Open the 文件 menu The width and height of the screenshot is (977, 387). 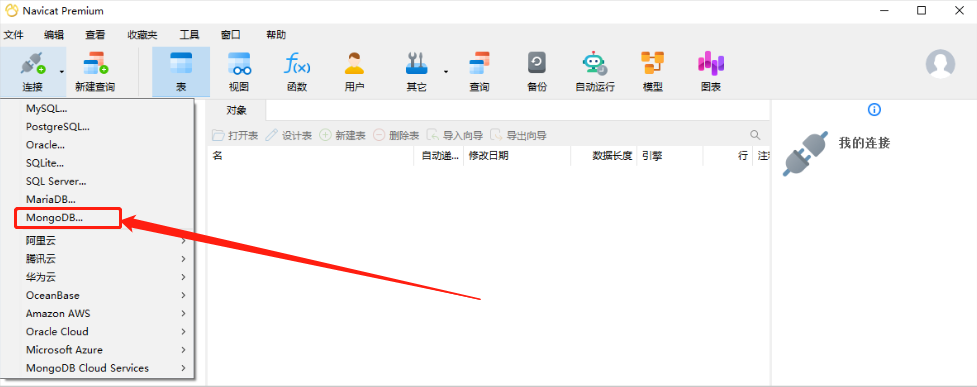coord(13,35)
